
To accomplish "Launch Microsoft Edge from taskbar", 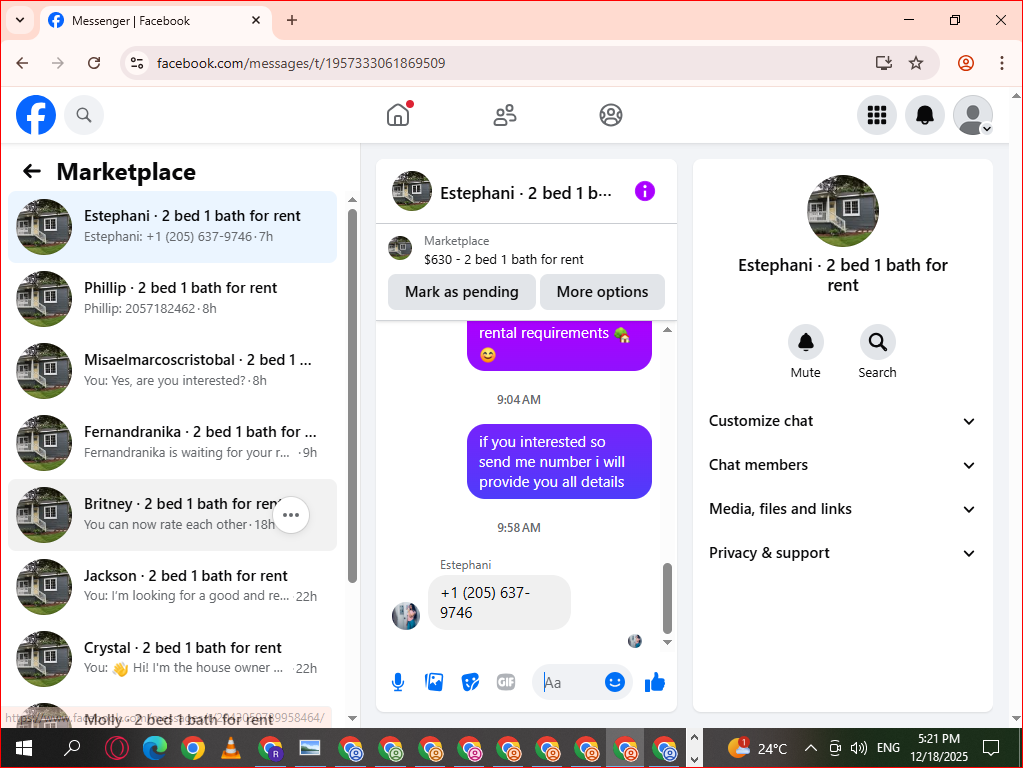I will click(x=155, y=748).
